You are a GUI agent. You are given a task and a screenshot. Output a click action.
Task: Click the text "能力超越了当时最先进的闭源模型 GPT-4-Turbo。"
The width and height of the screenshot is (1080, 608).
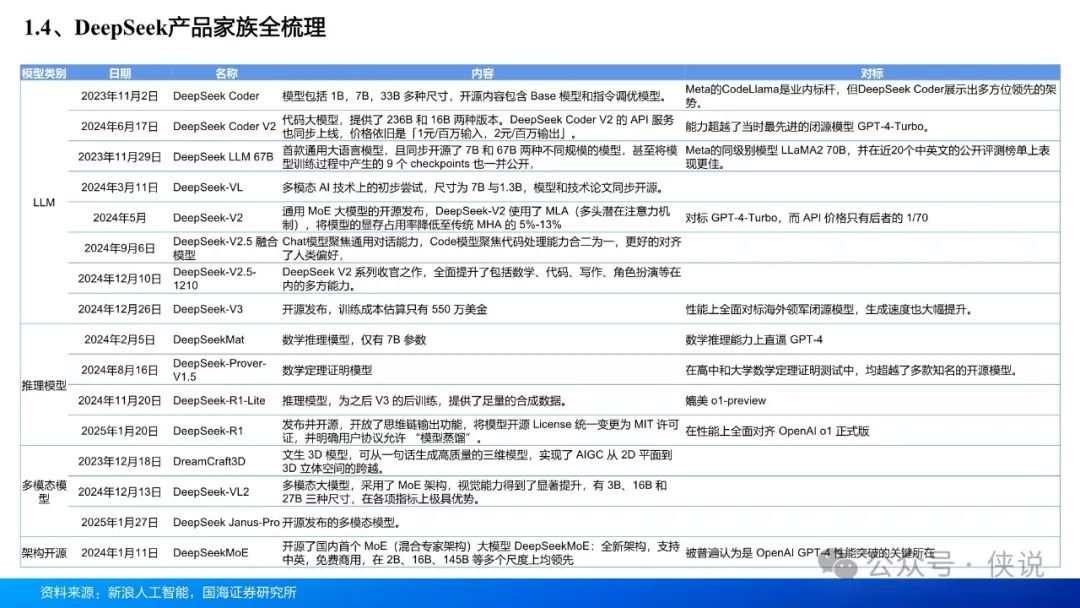(x=808, y=126)
